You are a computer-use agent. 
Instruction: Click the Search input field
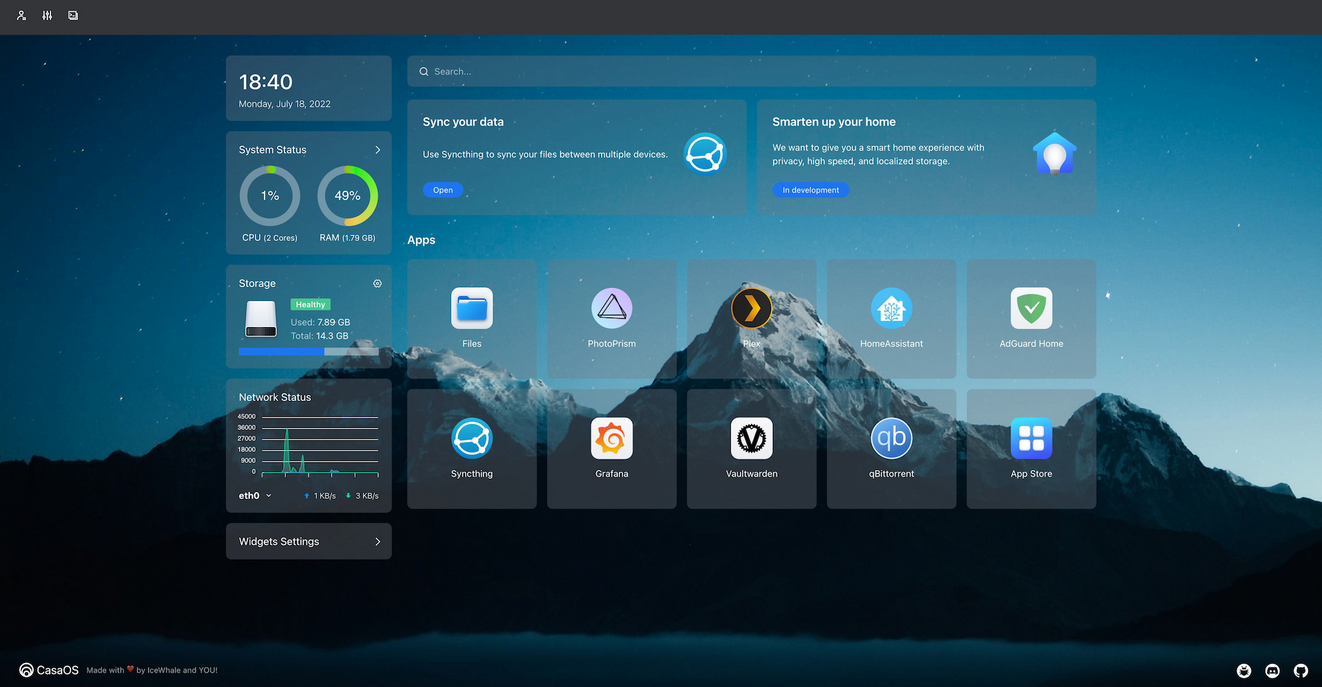[x=751, y=71]
